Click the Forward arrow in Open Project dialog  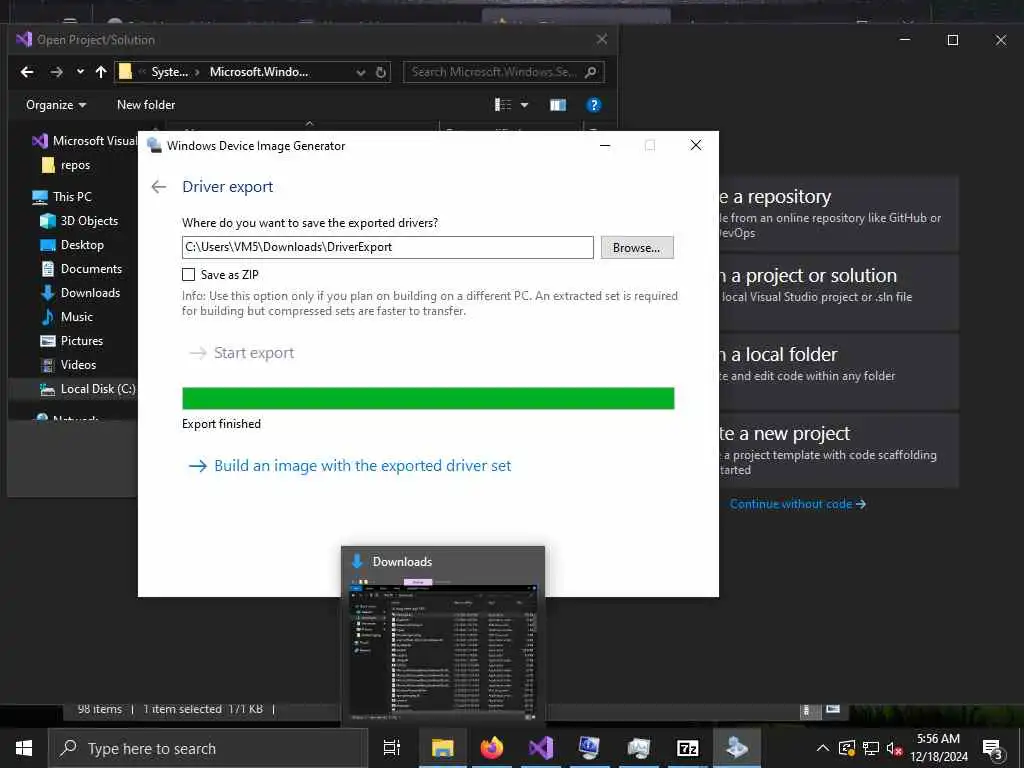click(x=57, y=72)
